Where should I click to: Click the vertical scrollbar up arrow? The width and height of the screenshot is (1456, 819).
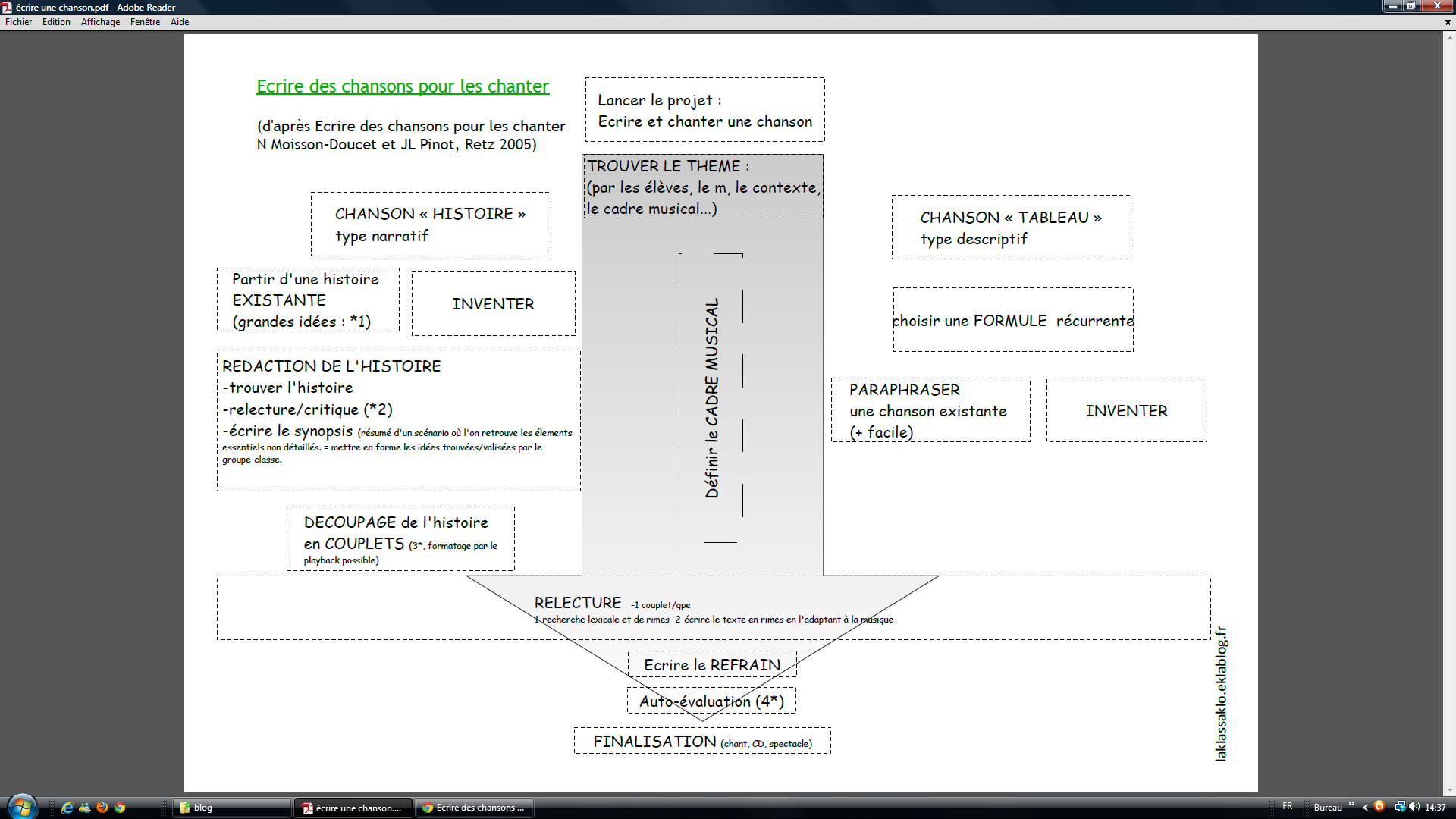pos(1449,38)
